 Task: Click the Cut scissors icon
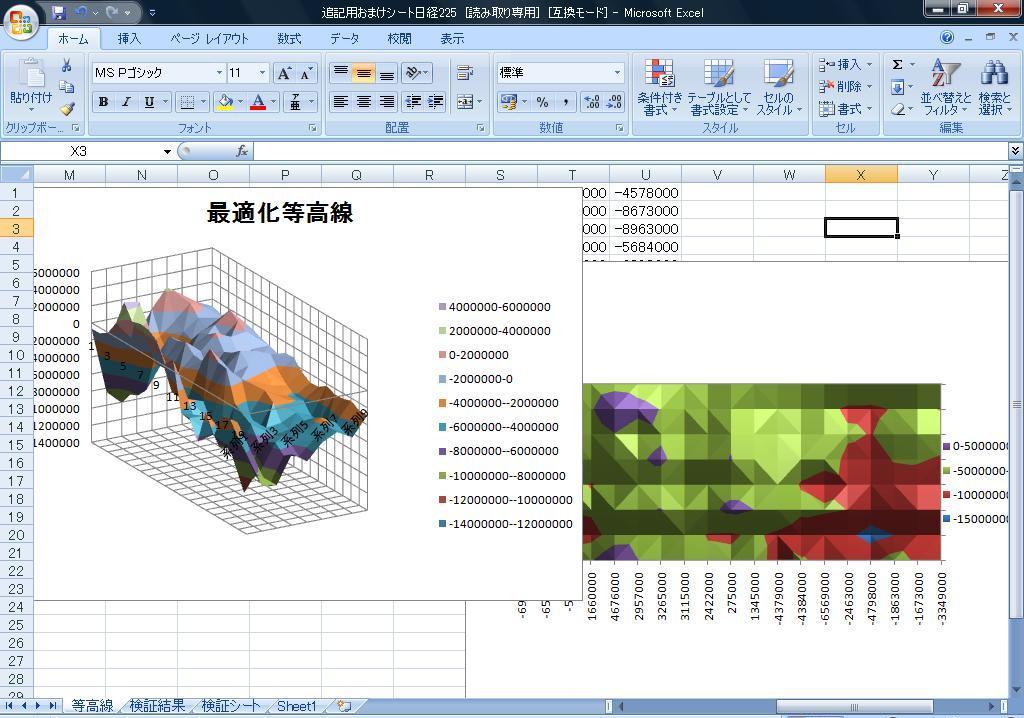(67, 66)
